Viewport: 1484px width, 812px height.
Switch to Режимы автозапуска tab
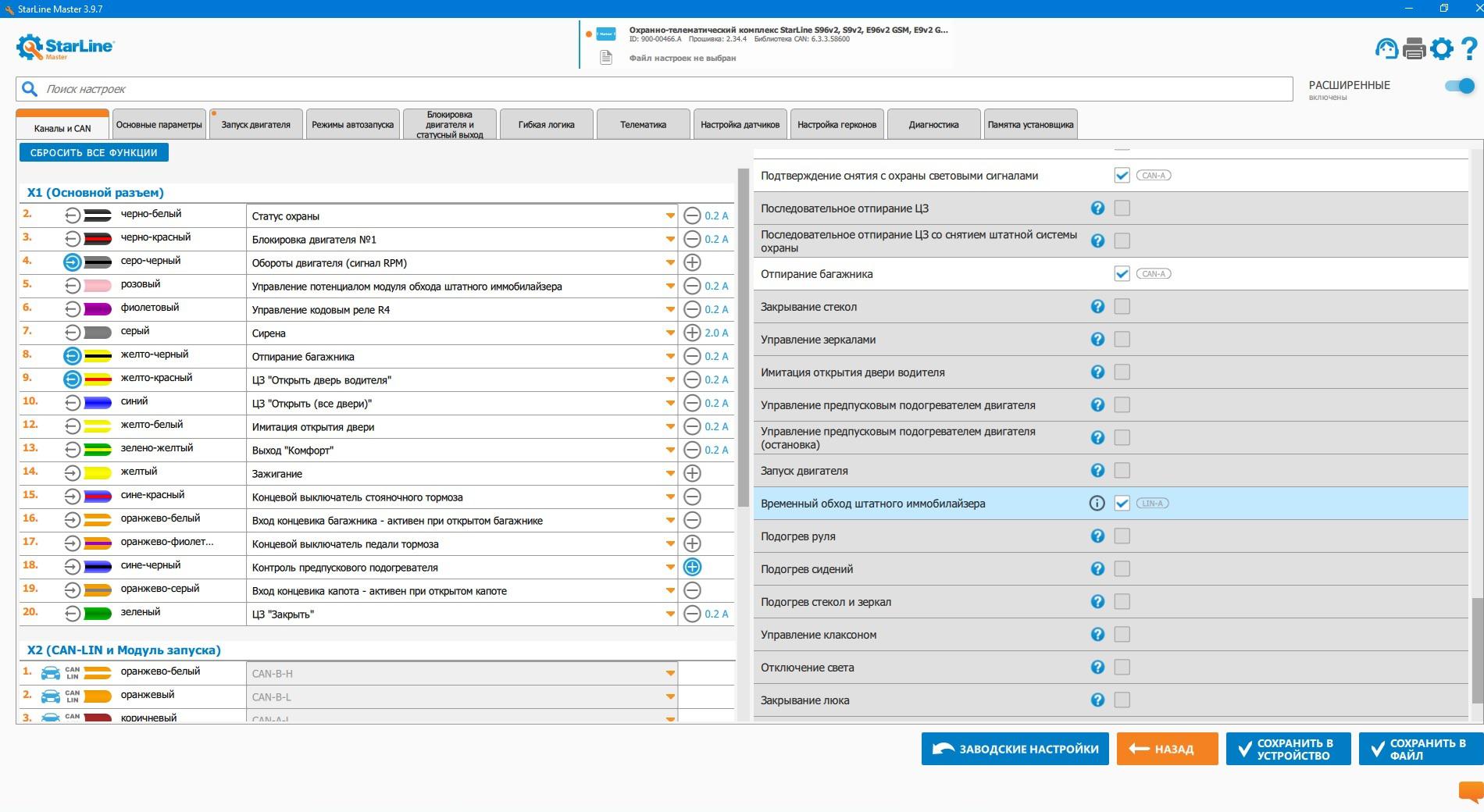tap(352, 125)
